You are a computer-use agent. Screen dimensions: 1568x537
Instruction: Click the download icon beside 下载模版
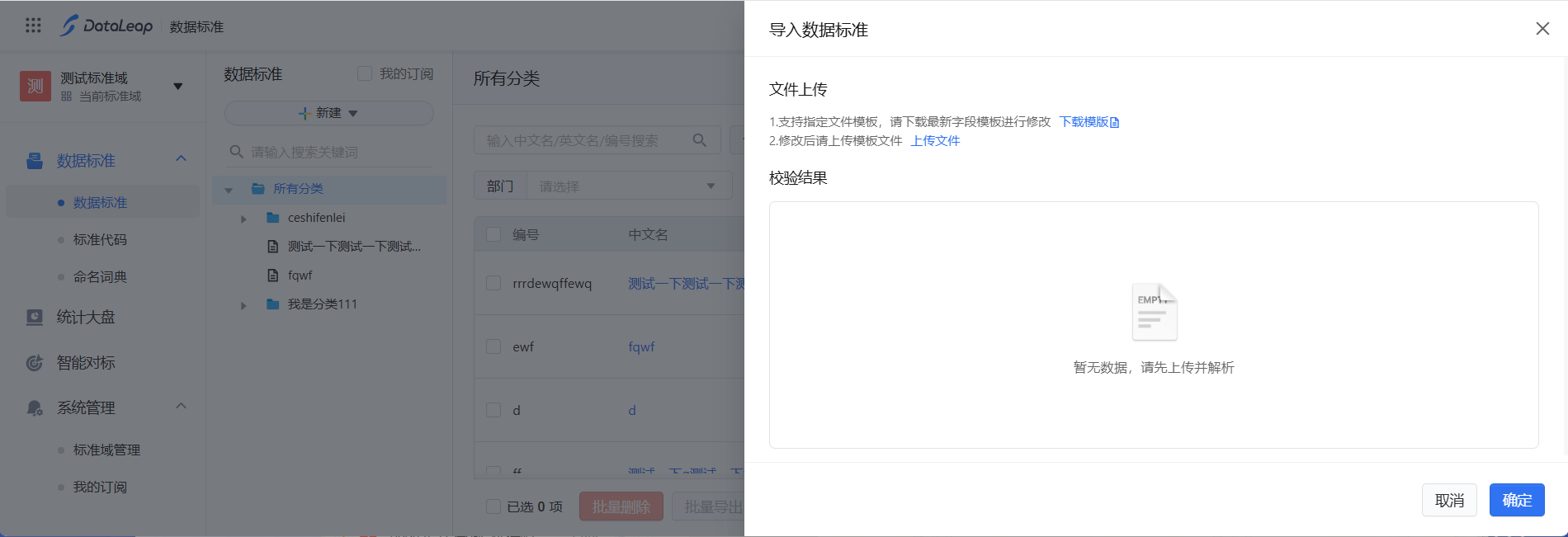point(1115,122)
